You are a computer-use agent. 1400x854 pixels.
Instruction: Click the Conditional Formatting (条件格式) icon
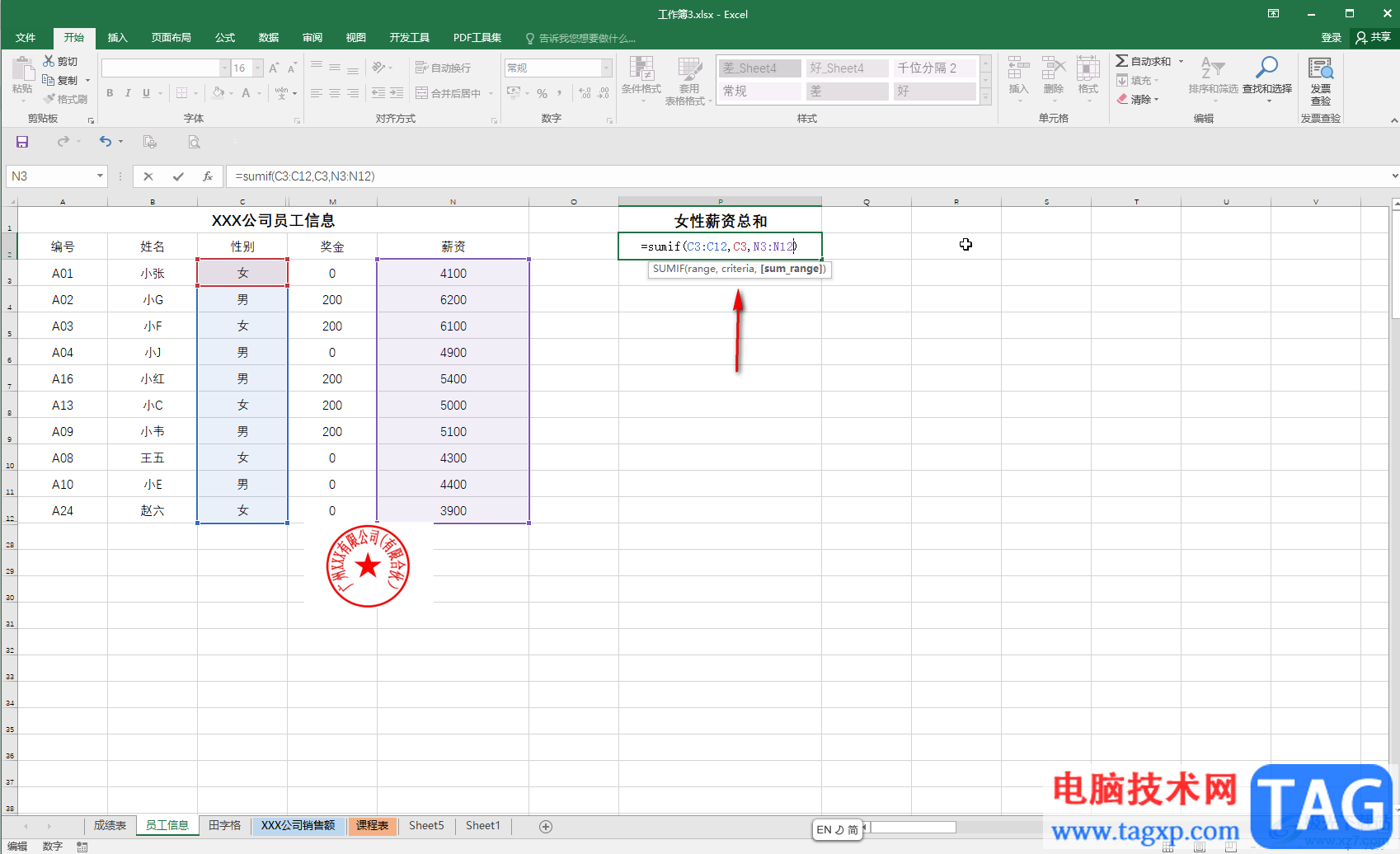pos(641,68)
